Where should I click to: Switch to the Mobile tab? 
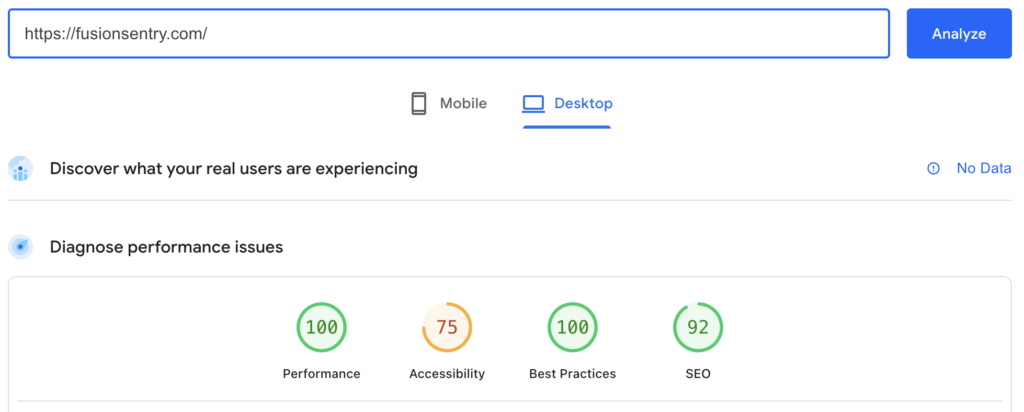coord(449,103)
